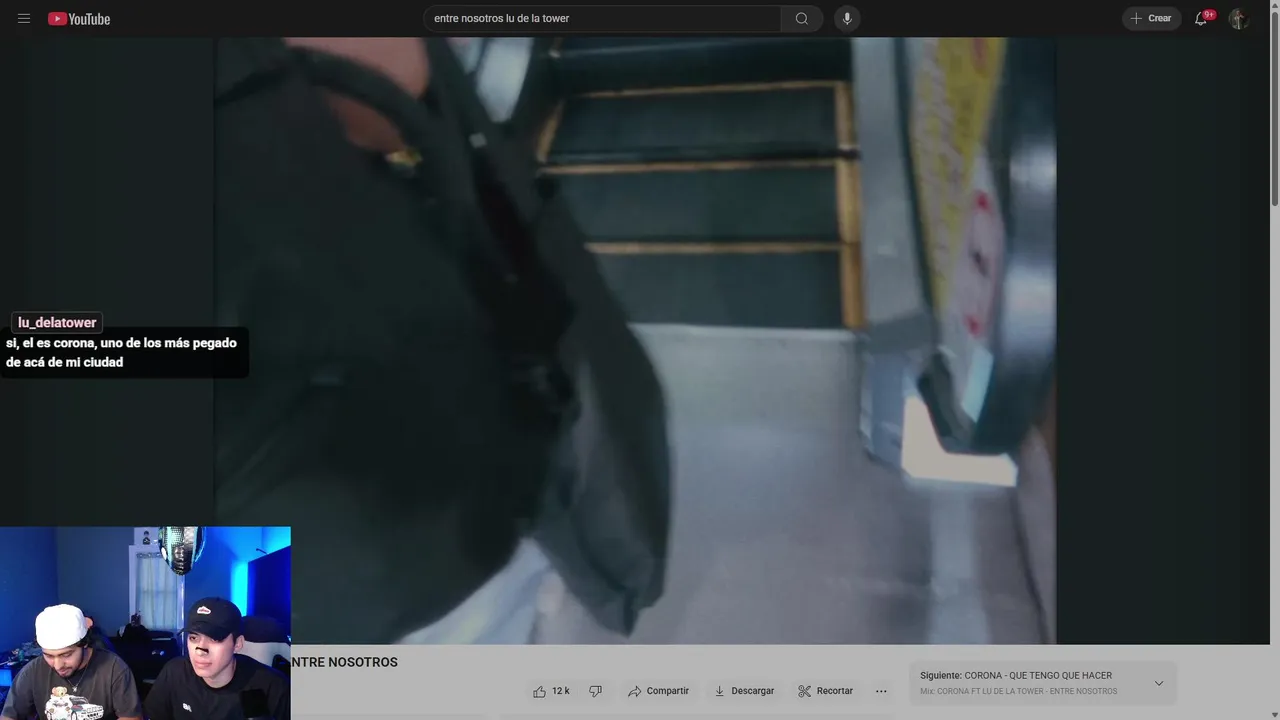
Task: Click the lu_delatower chat username label
Action: [x=57, y=322]
